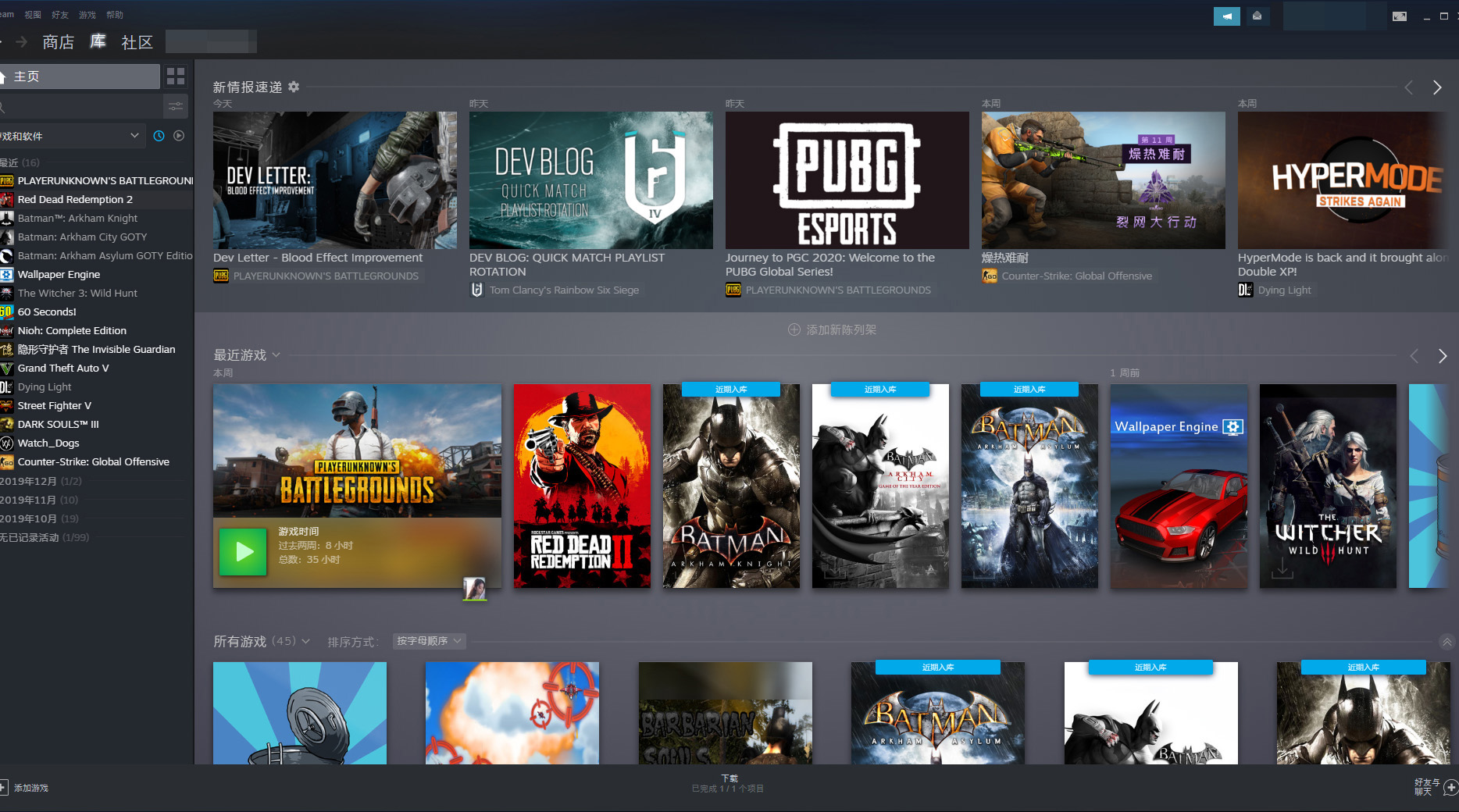Open the inbox envelope icon
1459x812 pixels.
pos(1257,16)
